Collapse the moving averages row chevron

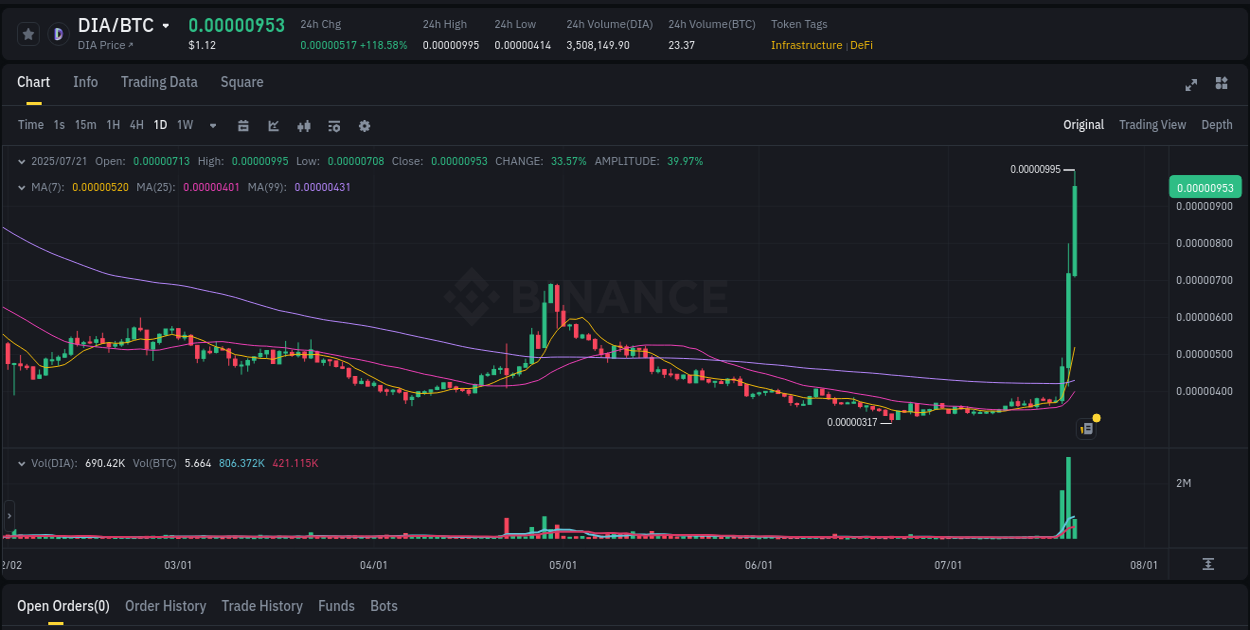pyautogui.click(x=22, y=185)
